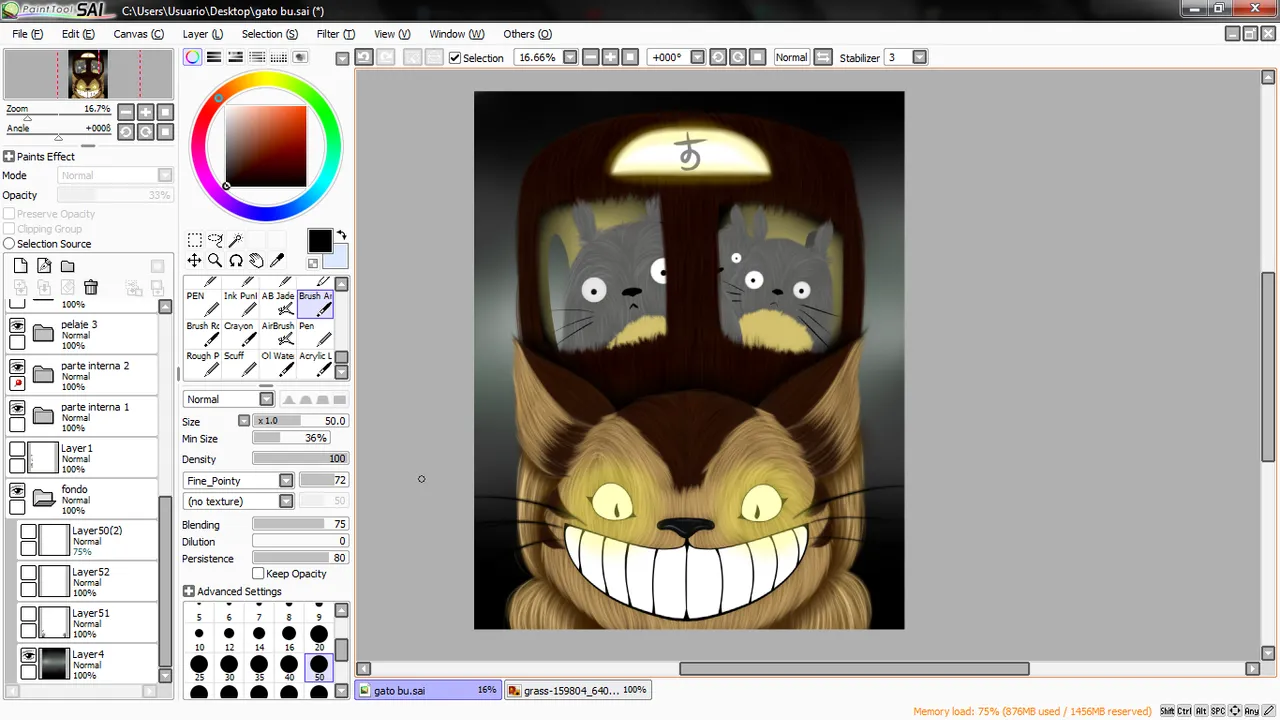1280x720 pixels.
Task: Create a new linework layer
Action: 44,266
